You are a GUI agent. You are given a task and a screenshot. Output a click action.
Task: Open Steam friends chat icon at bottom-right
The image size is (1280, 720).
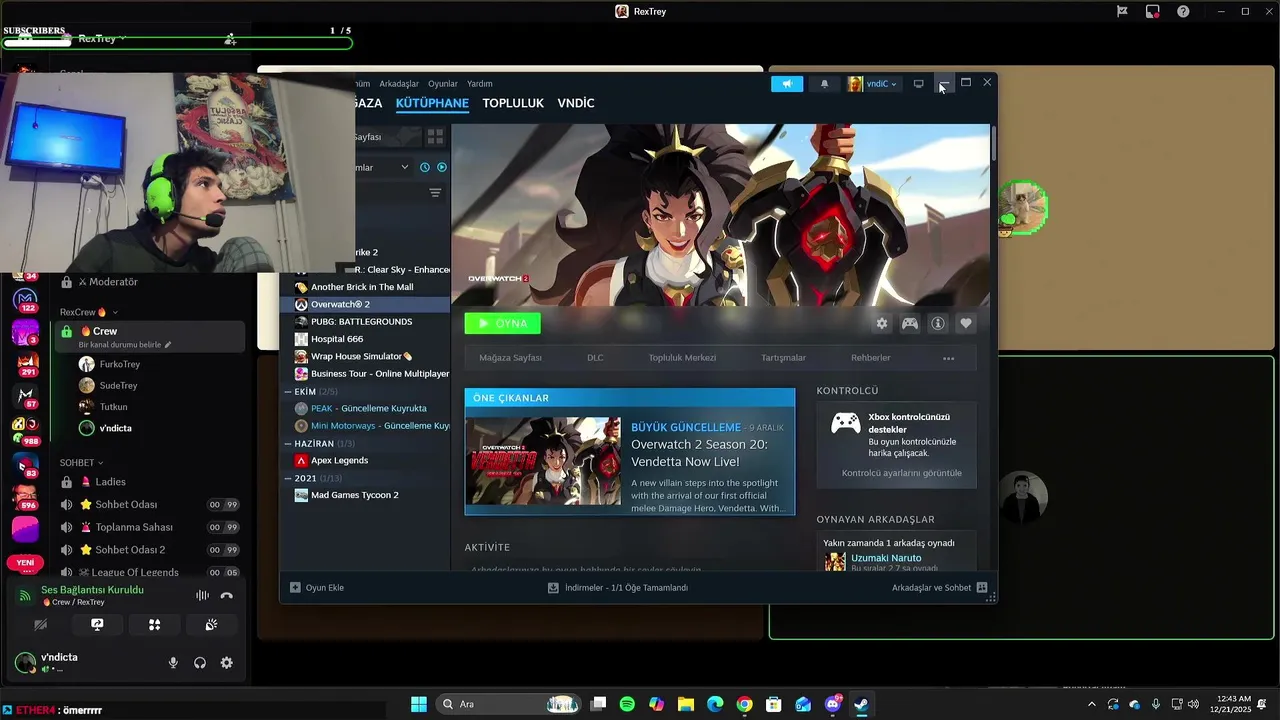tap(982, 588)
